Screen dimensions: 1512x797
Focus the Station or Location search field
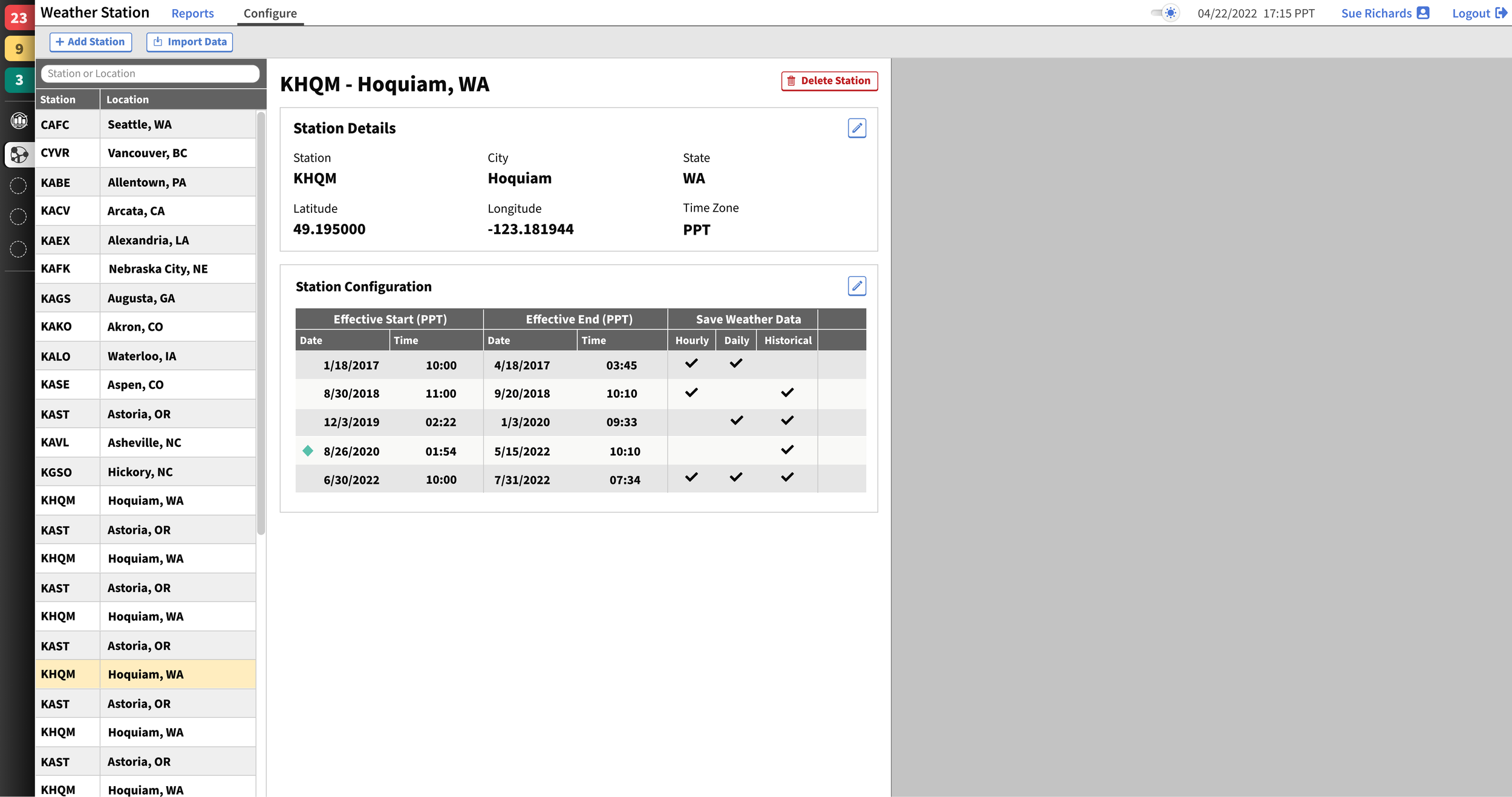[150, 73]
